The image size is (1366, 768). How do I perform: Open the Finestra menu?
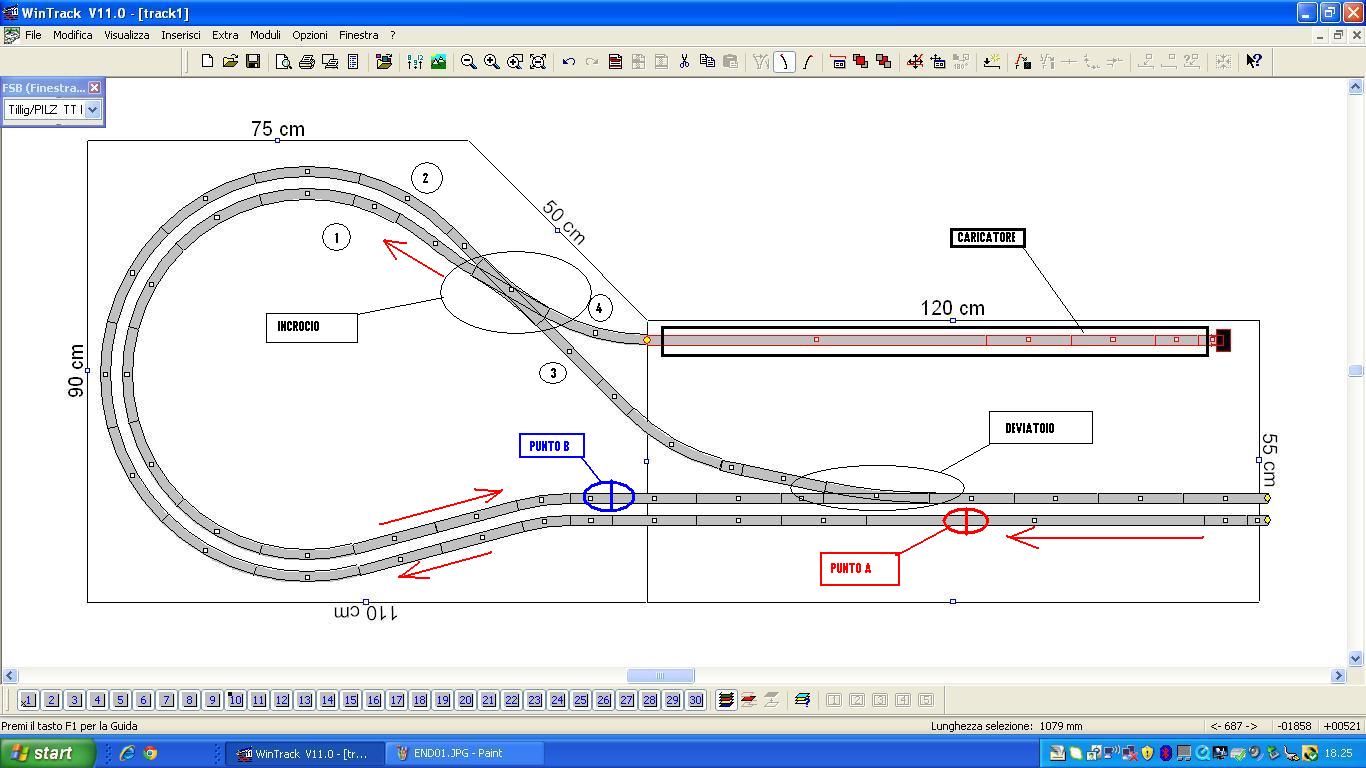(358, 35)
